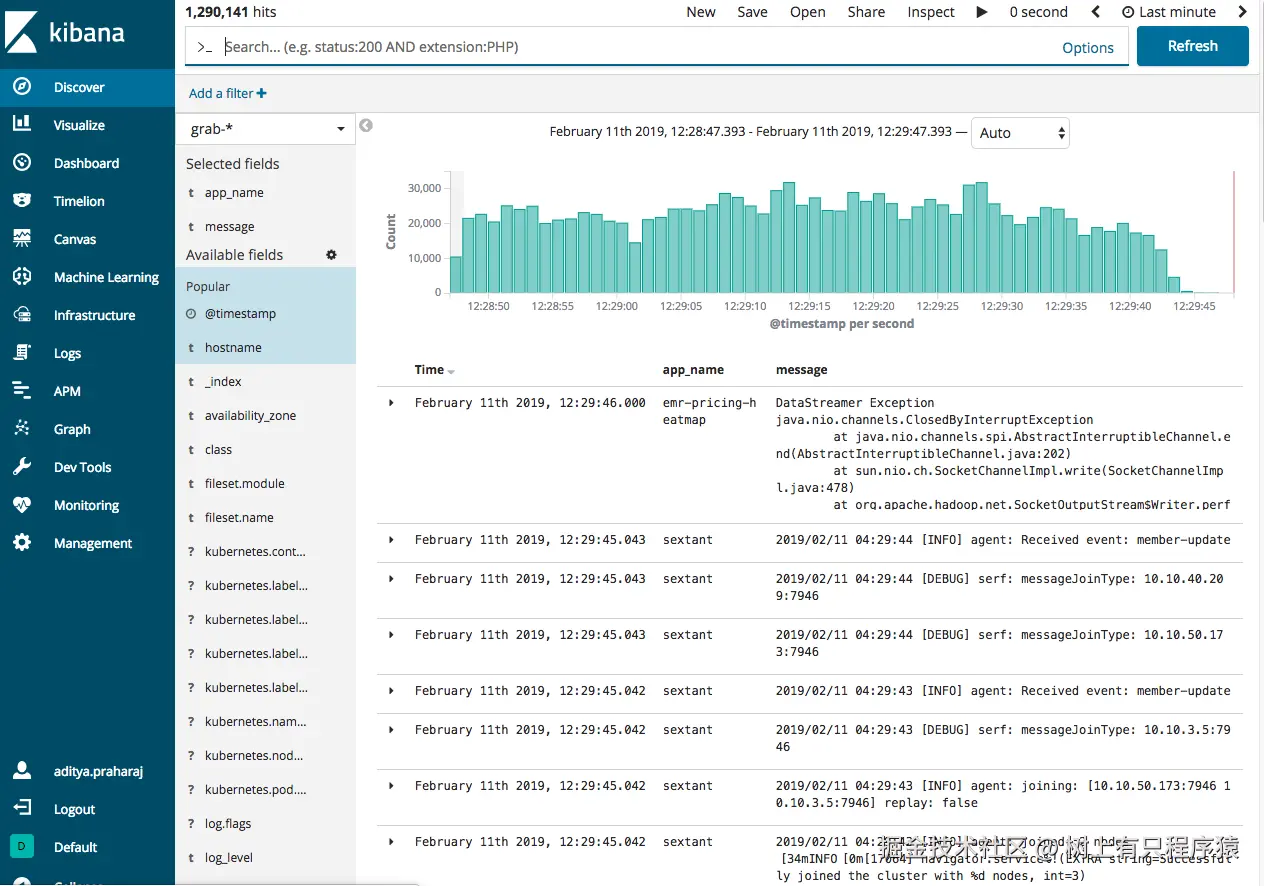1264x886 pixels.
Task: Start auto-refresh with play button
Action: (x=982, y=12)
